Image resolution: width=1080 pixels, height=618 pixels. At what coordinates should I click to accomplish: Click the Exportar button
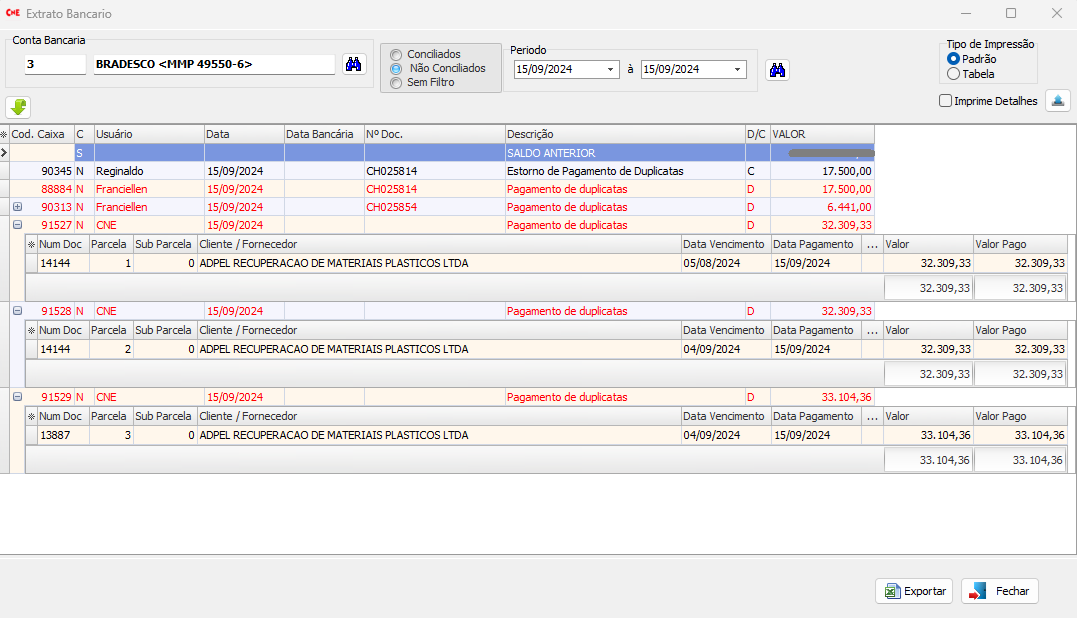click(914, 591)
